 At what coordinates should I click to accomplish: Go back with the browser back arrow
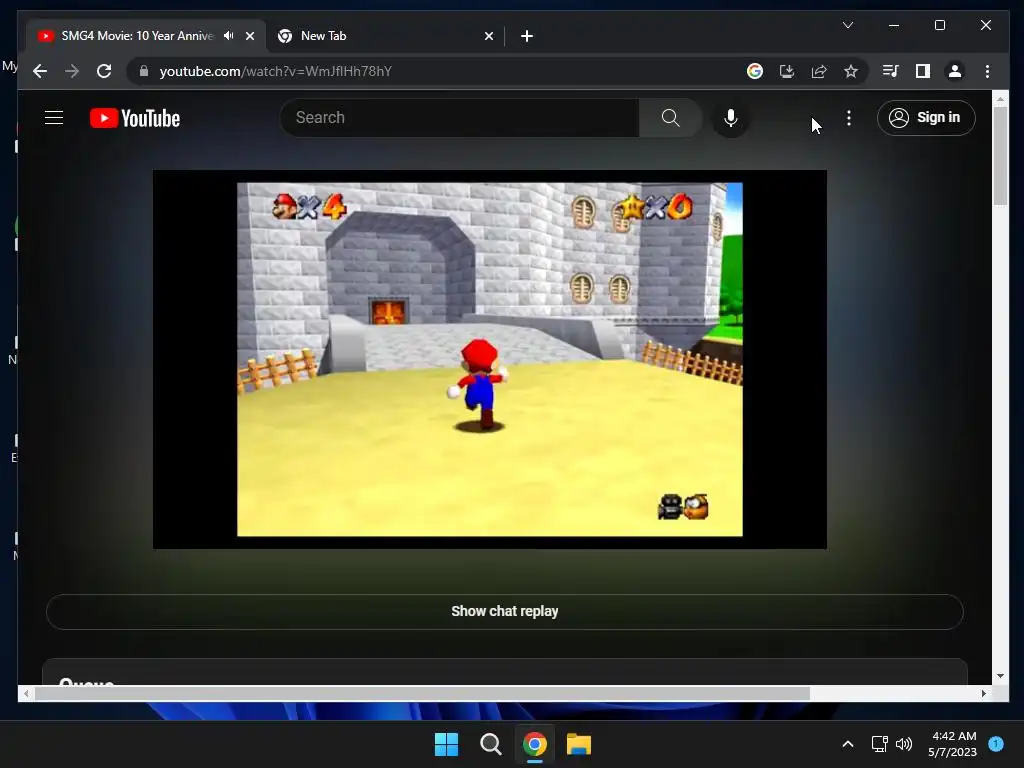(40, 71)
